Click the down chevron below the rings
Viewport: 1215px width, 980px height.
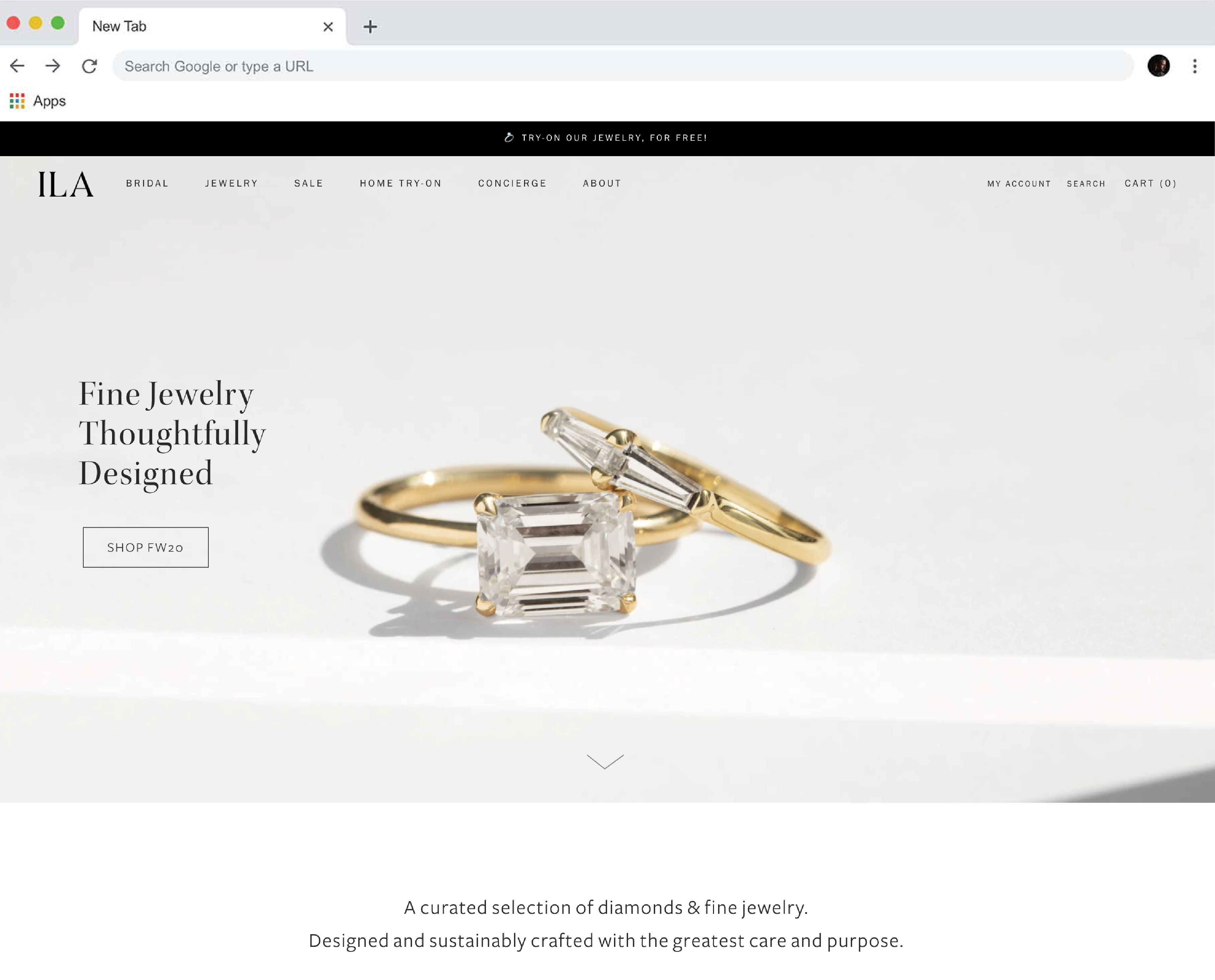coord(605,761)
